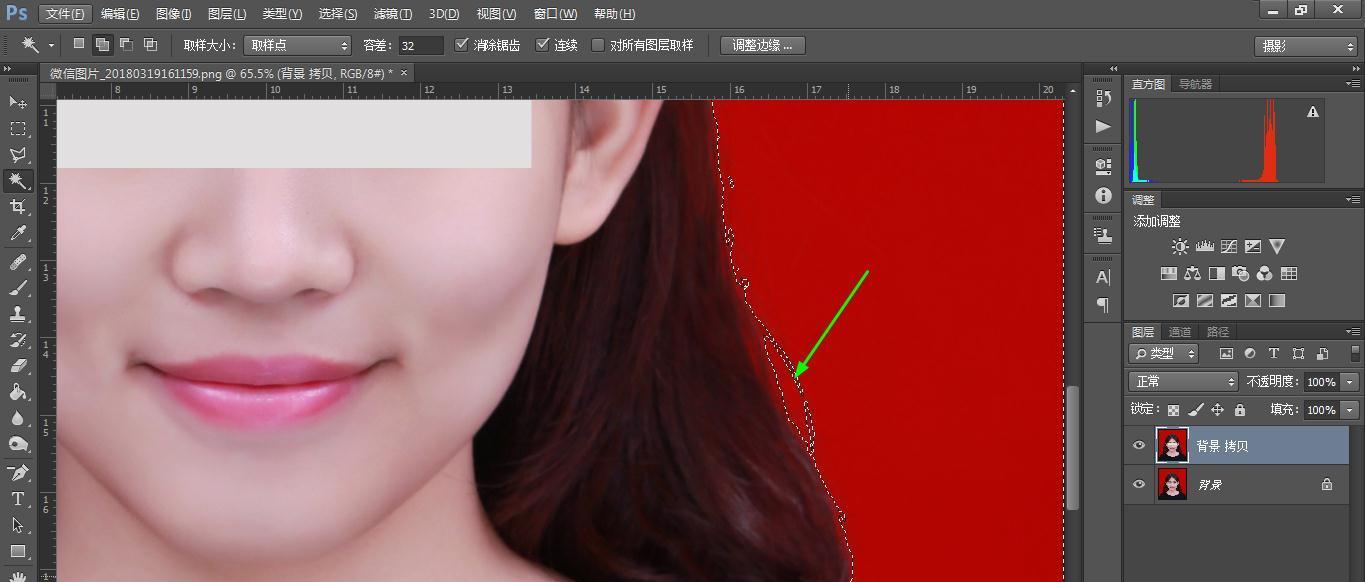1365x582 pixels.
Task: Hide the 背景 拷贝 layer
Action: [1138, 446]
